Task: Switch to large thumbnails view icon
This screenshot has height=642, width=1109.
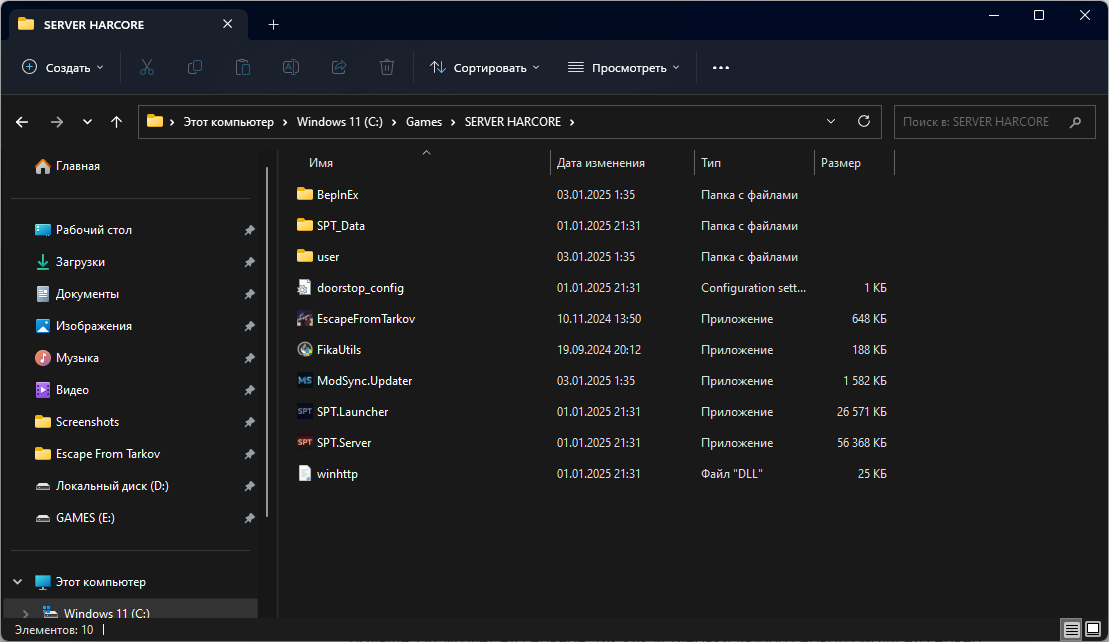Action: click(x=1093, y=629)
